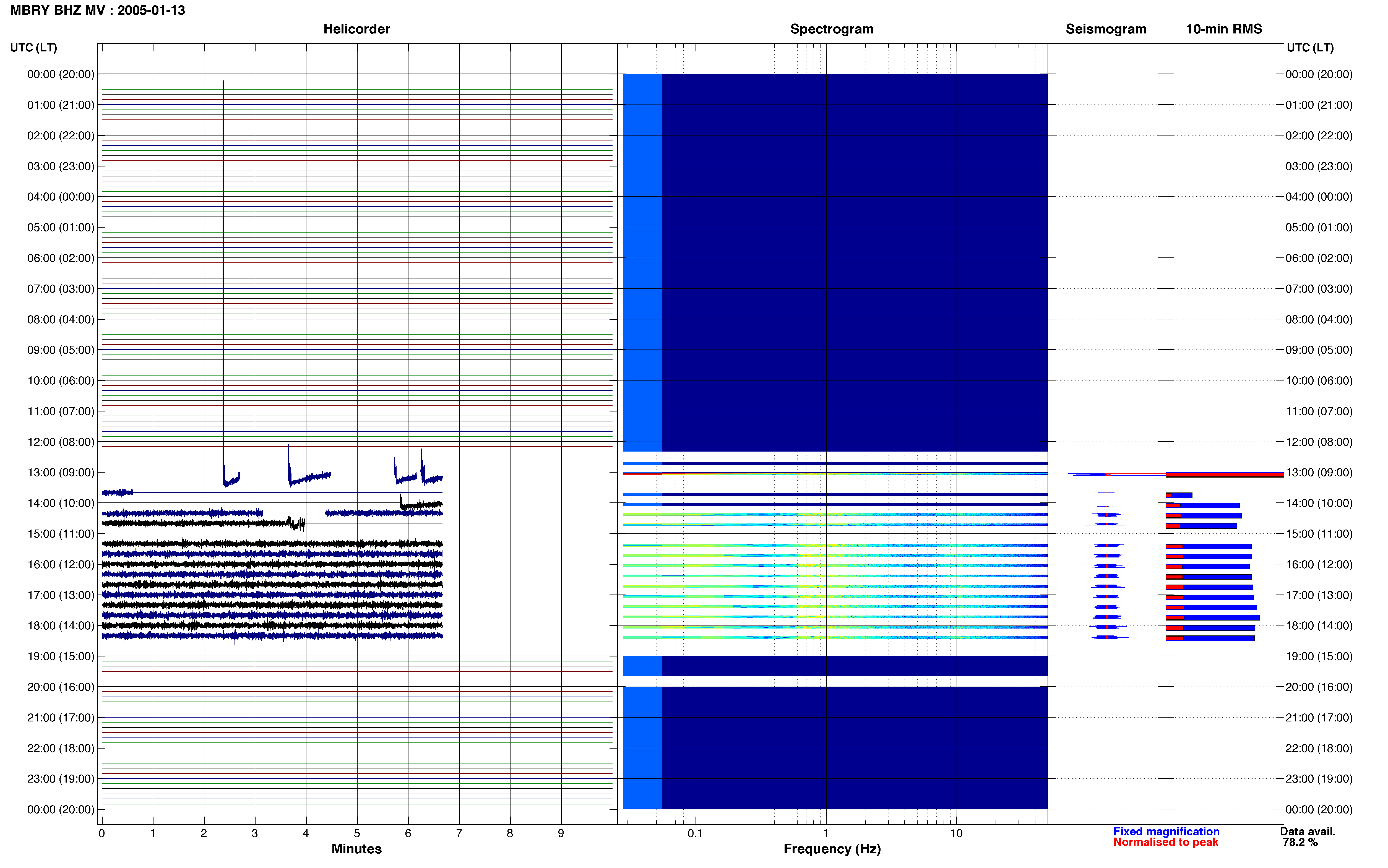
Task: Click the light-blue low-frequency band of spectrogram
Action: pos(642,262)
